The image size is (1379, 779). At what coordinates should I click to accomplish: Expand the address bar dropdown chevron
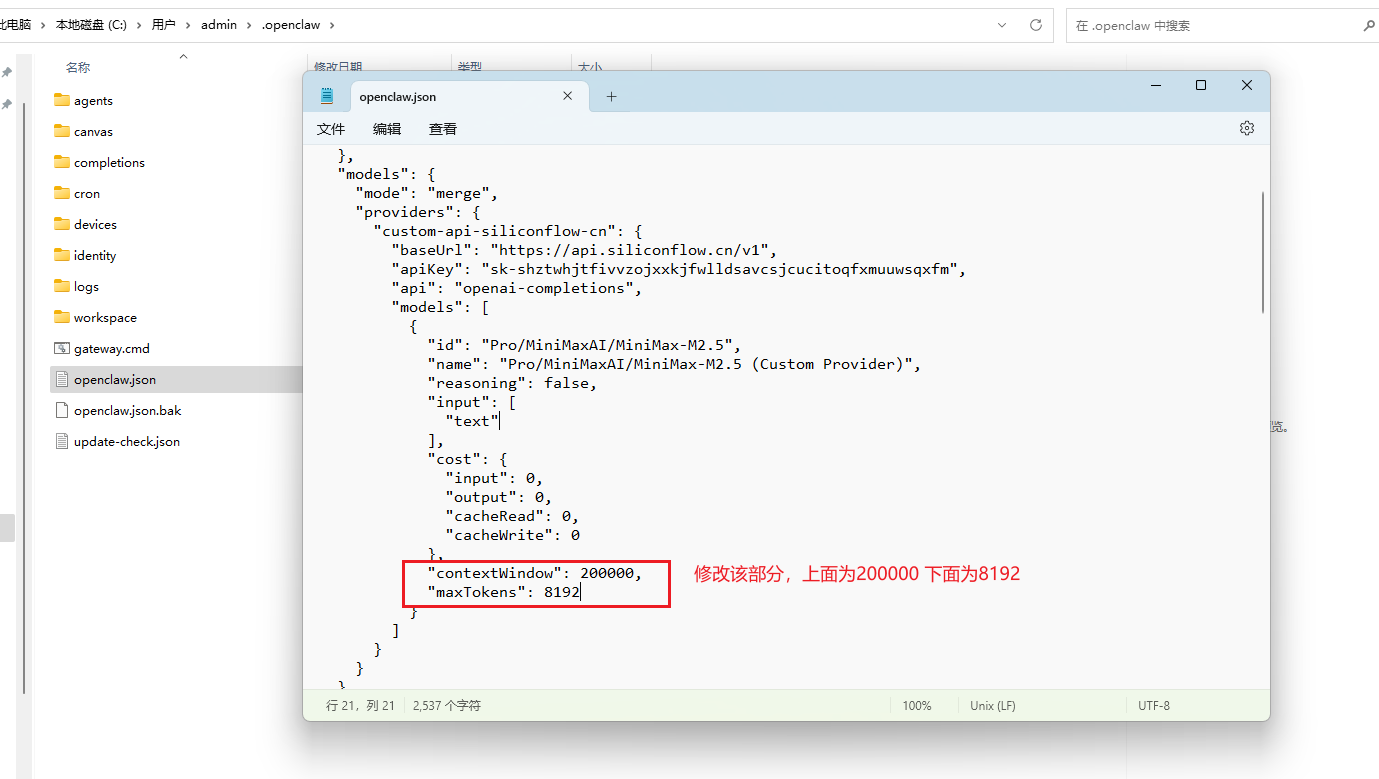pyautogui.click(x=1002, y=24)
